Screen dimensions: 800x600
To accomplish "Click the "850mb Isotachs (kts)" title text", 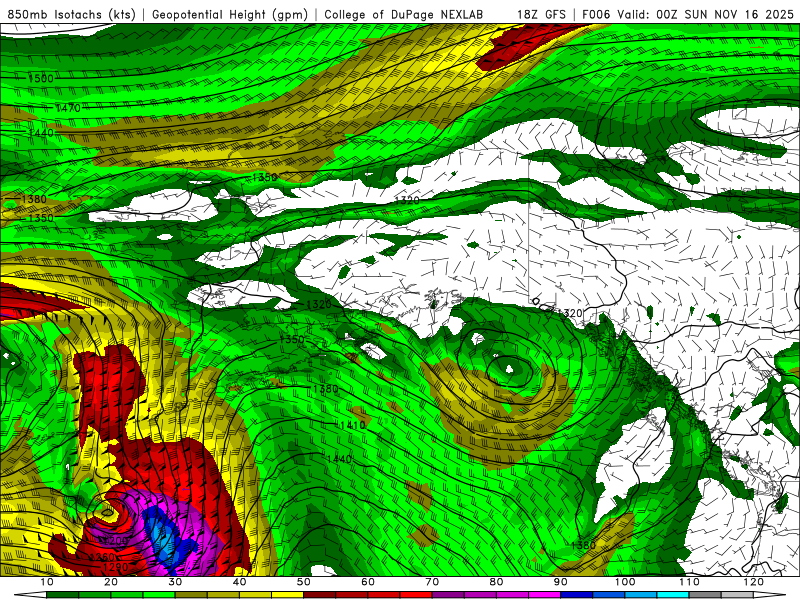I will point(71,15).
